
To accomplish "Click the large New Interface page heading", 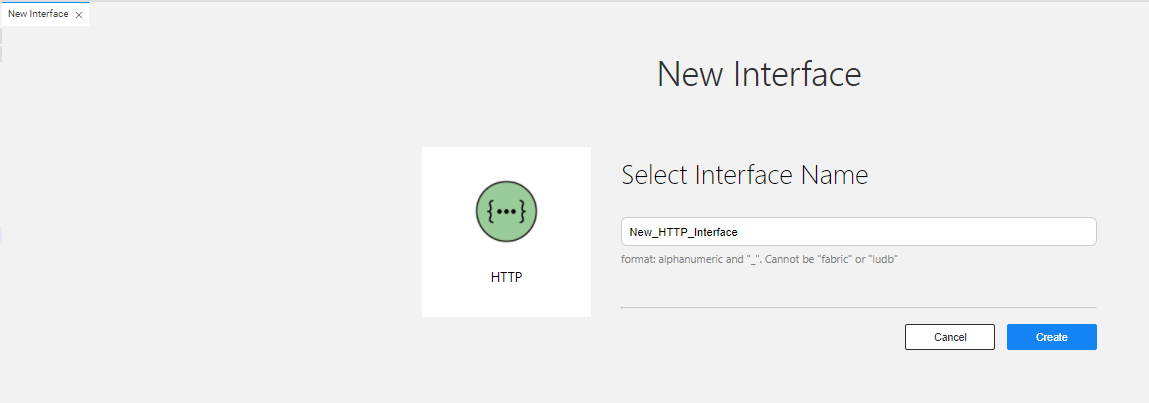I will [x=758, y=74].
